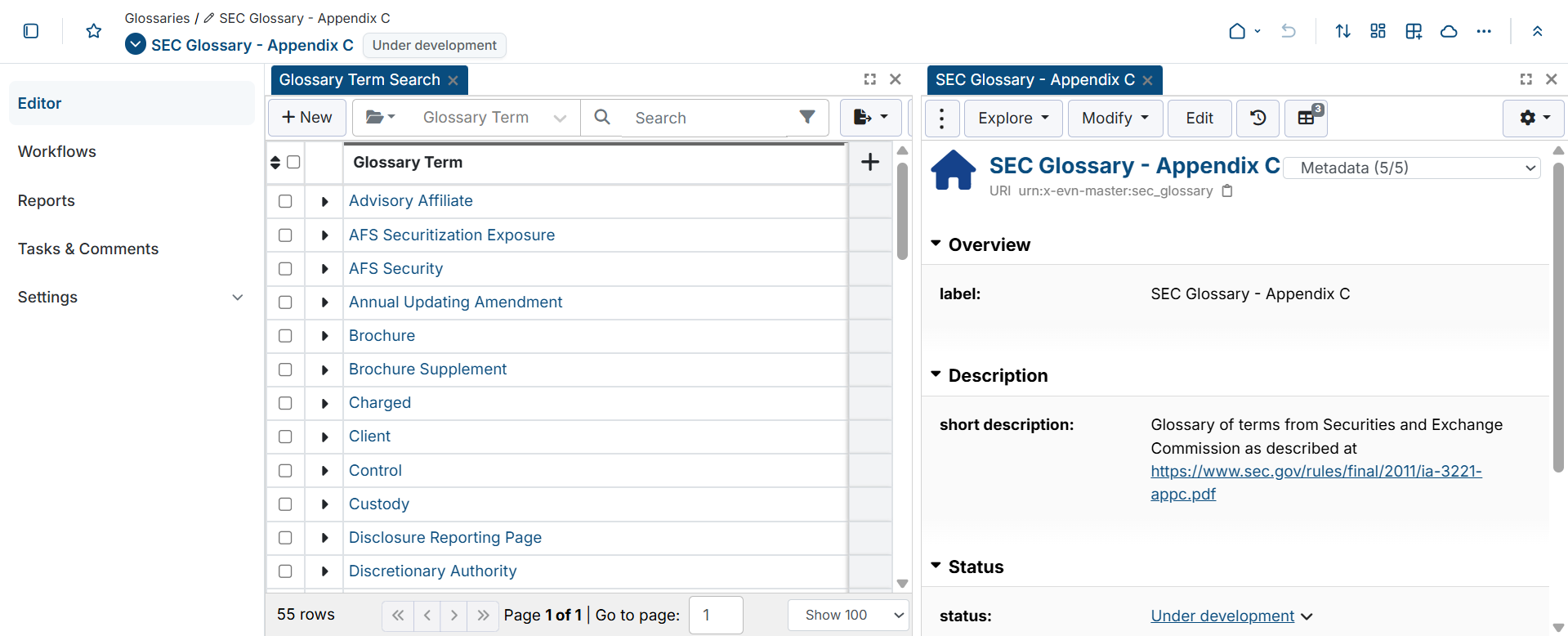1568x636 pixels.
Task: Check the Advisory Affiliate row checkbox
Action: tap(285, 201)
